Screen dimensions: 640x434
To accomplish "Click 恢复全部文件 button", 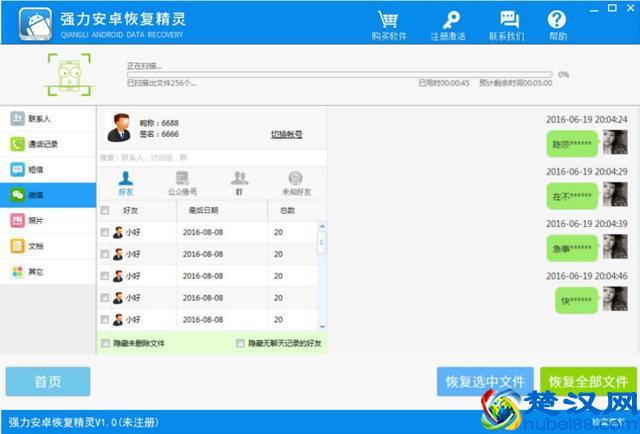I will click(x=588, y=382).
